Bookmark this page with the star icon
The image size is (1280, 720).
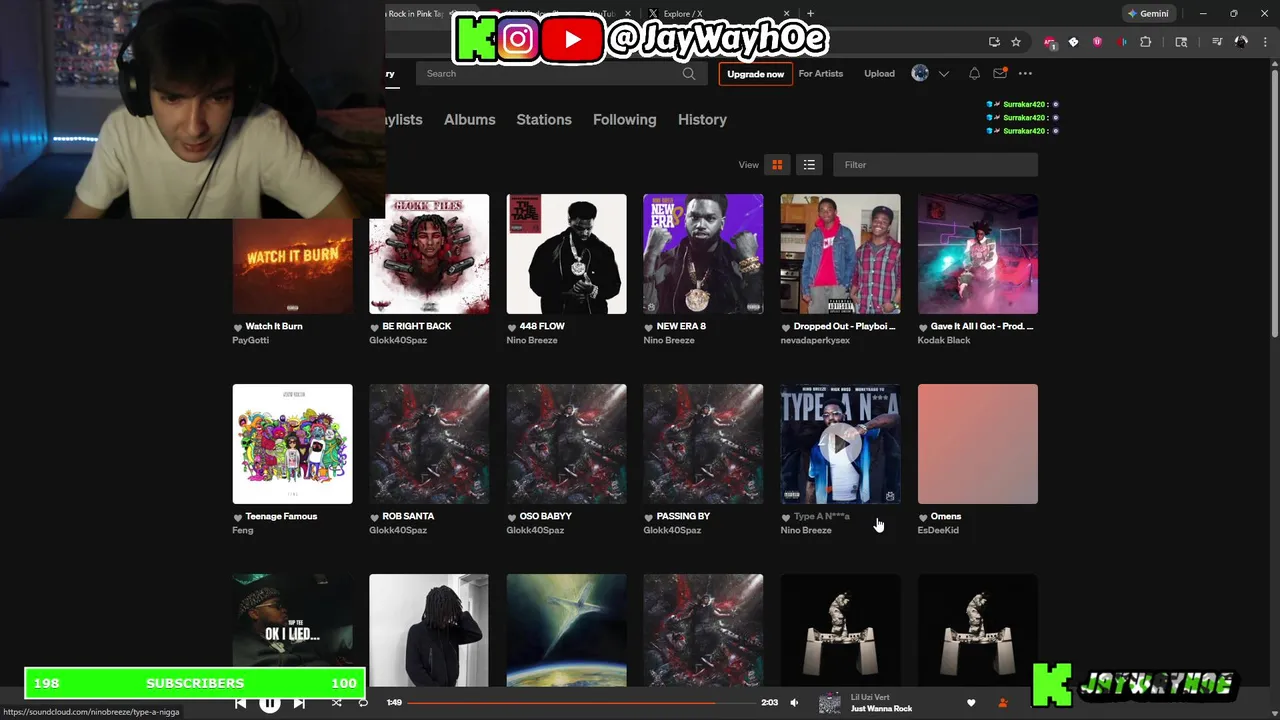tap(1016, 42)
